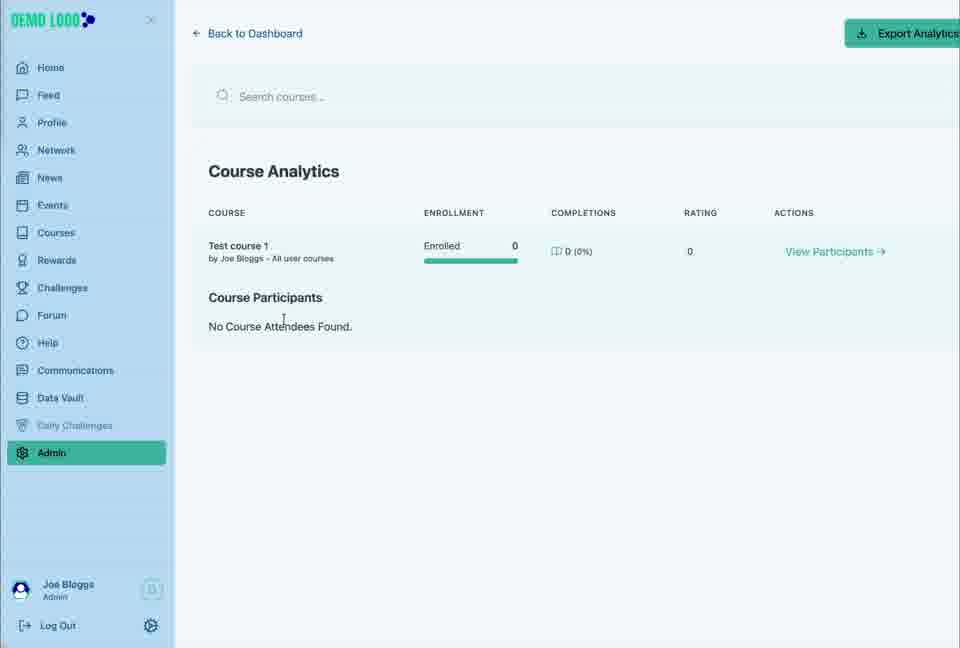Click Export Analytics button
Image resolution: width=960 pixels, height=648 pixels.
point(902,34)
